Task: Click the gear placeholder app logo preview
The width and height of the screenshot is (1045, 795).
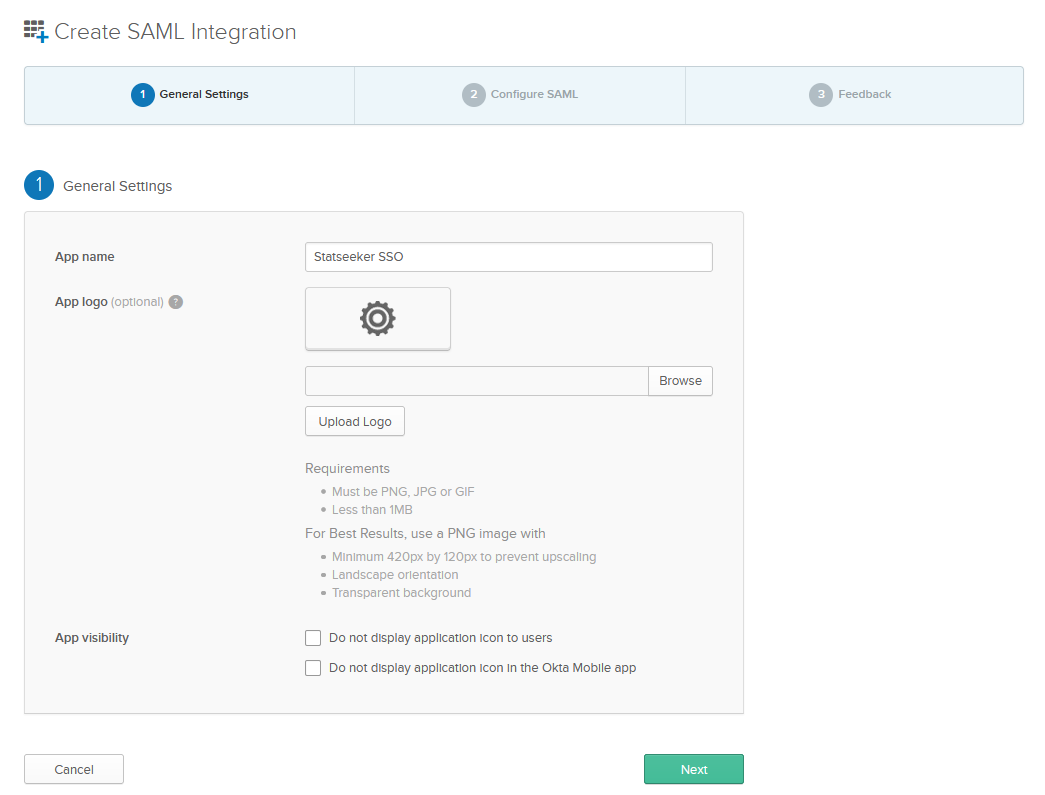Action: pos(377,319)
